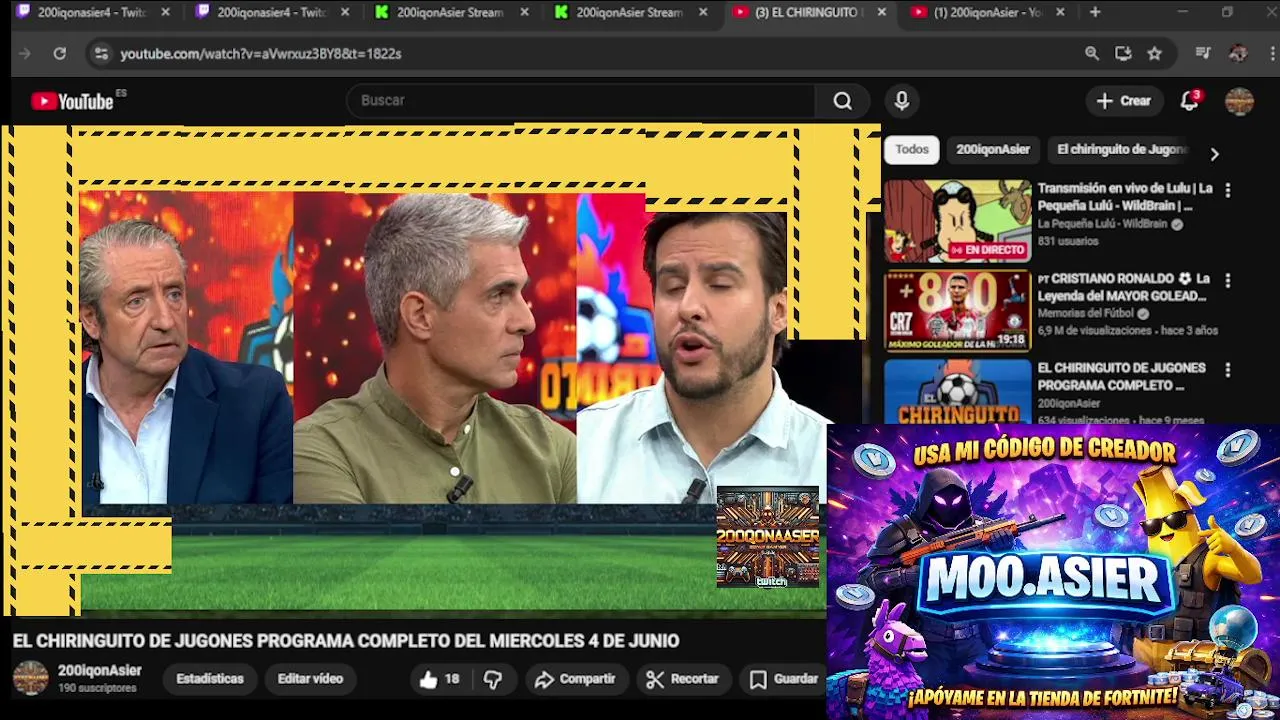Close the (3) EL CHIRINGUITO tab

[x=881, y=12]
